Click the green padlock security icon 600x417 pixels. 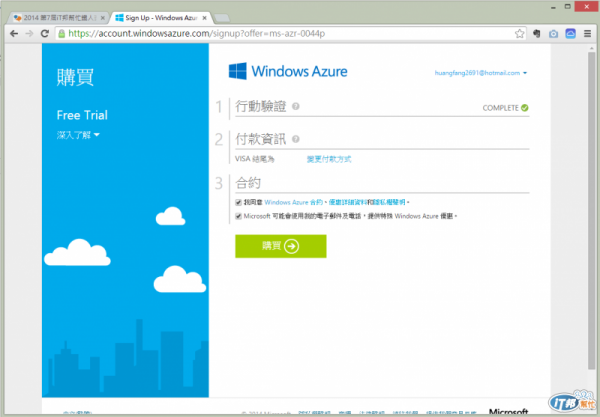pos(61,34)
